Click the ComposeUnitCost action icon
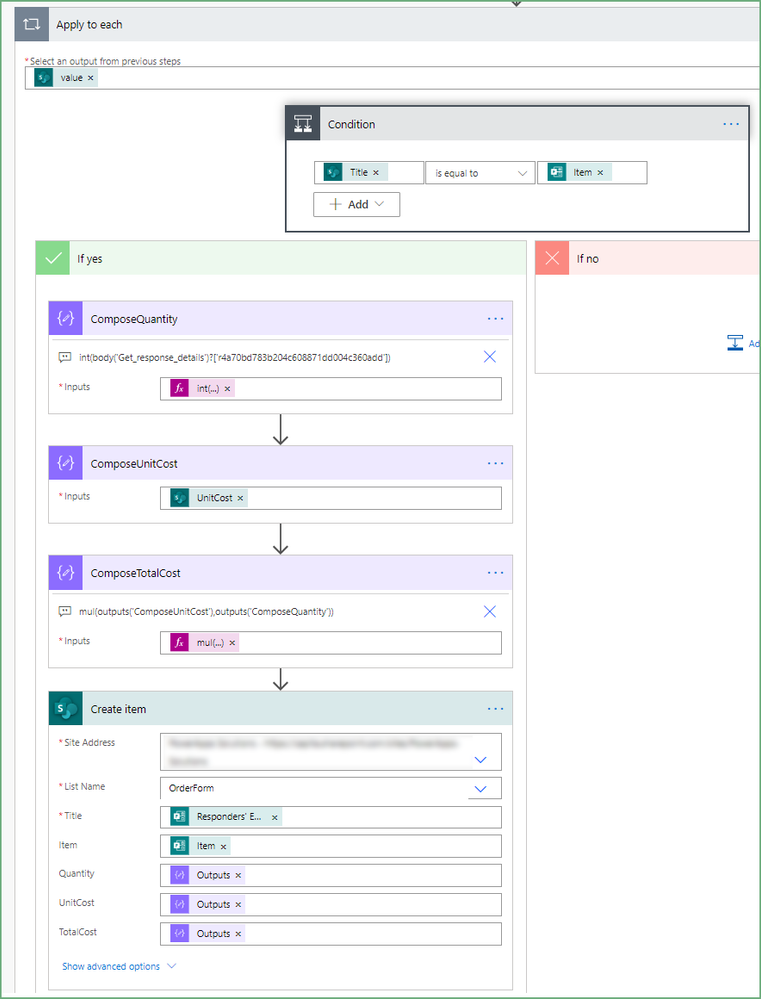Screen dimensions: 761x999 click(x=66, y=463)
